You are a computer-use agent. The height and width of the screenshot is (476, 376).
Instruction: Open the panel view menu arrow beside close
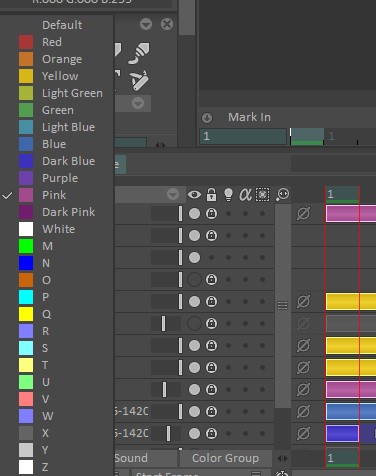coord(146,24)
